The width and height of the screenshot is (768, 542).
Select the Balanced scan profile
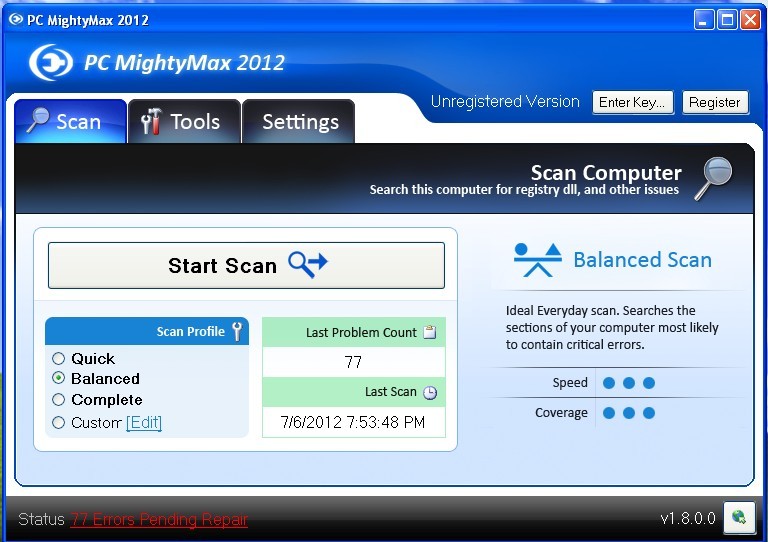(58, 378)
